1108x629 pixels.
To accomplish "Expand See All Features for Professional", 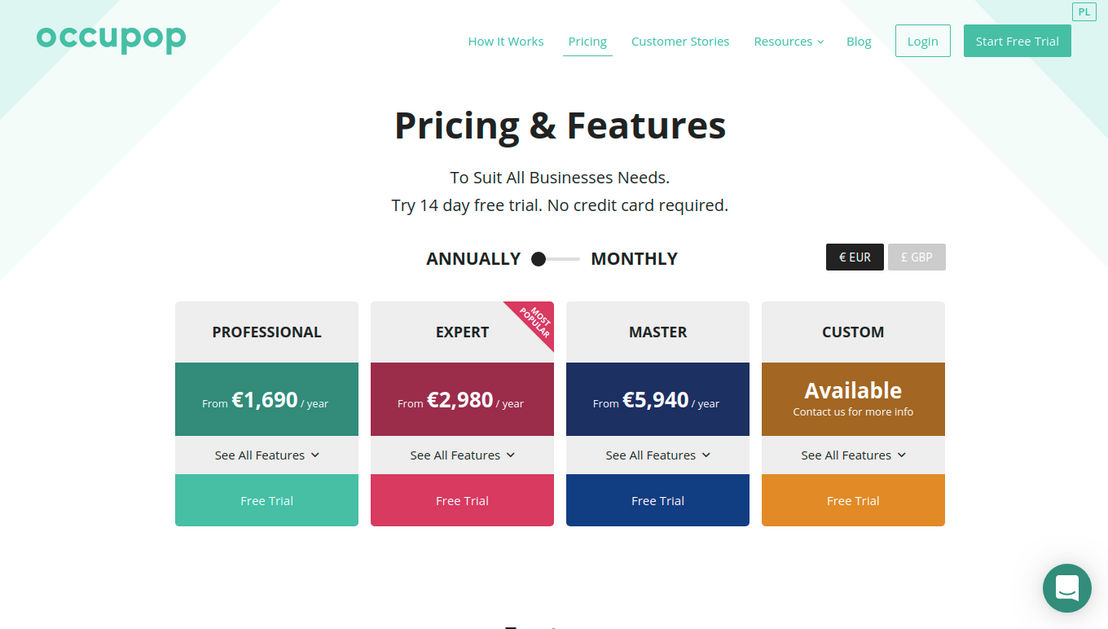I will (266, 455).
